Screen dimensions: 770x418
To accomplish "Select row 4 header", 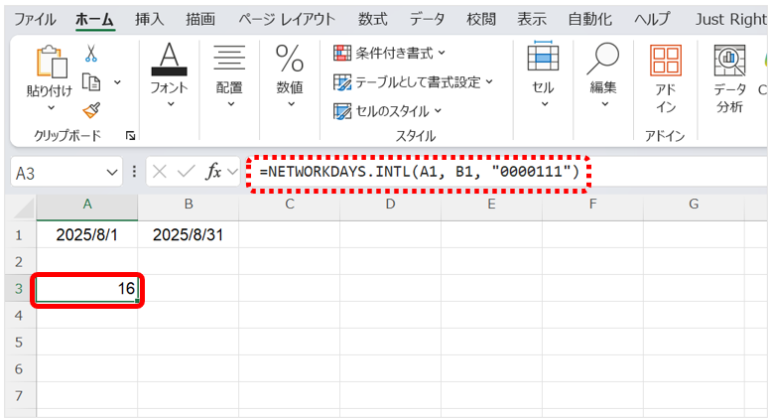I will pyautogui.click(x=20, y=315).
